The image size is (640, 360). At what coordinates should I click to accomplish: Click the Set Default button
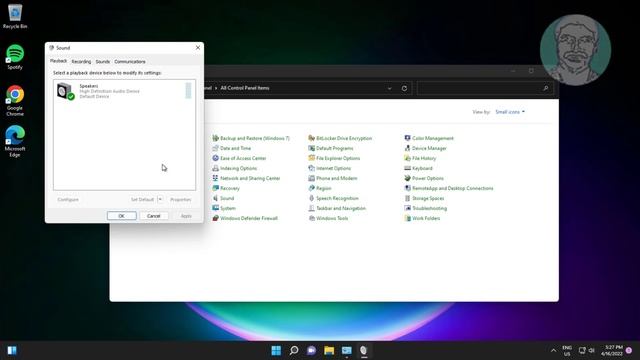click(142, 200)
